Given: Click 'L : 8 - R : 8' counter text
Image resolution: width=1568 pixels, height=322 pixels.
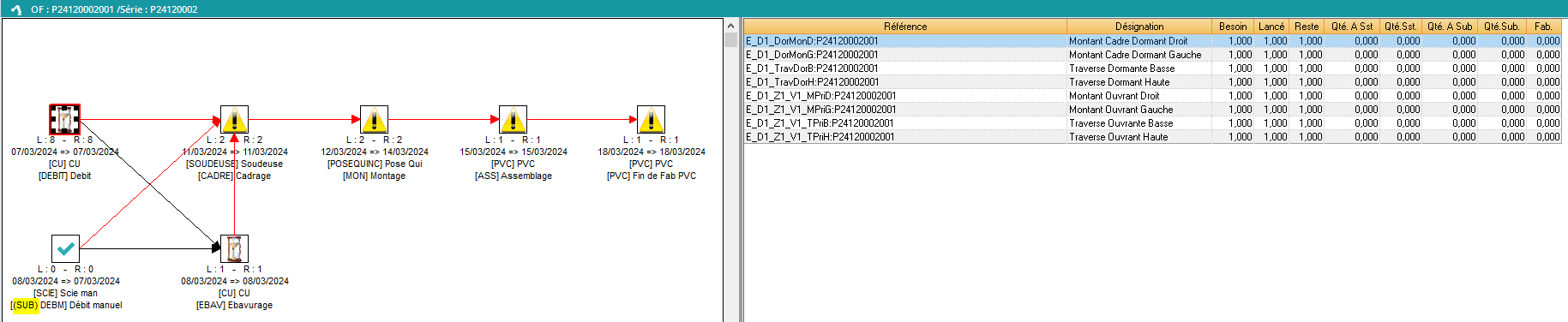Looking at the screenshot, I should coord(64,140).
